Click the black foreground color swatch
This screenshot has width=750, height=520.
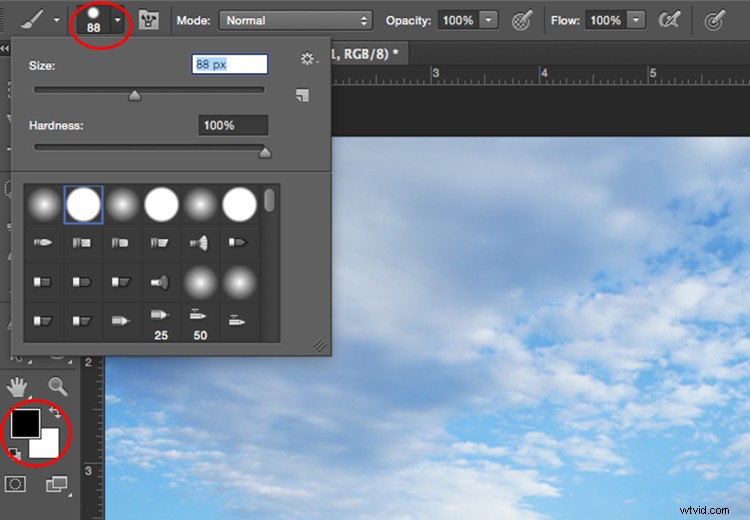(x=25, y=422)
